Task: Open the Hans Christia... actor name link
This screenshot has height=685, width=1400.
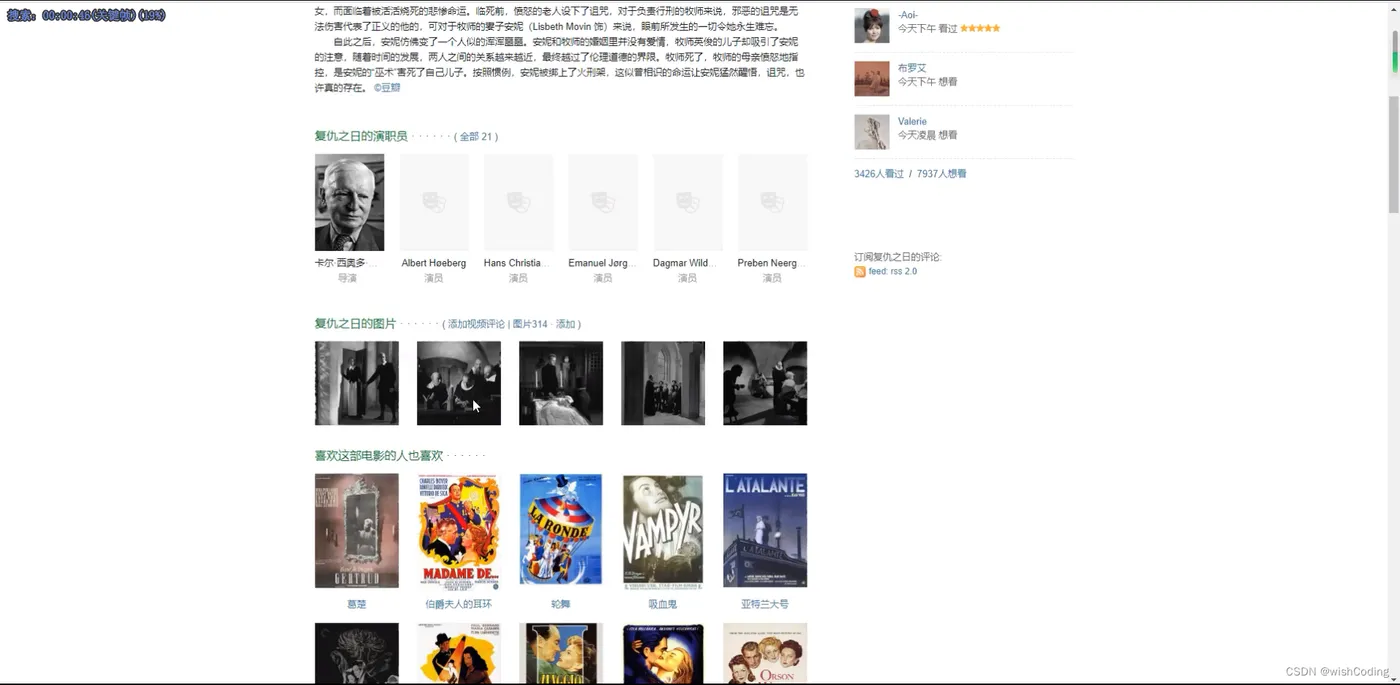Action: (517, 263)
